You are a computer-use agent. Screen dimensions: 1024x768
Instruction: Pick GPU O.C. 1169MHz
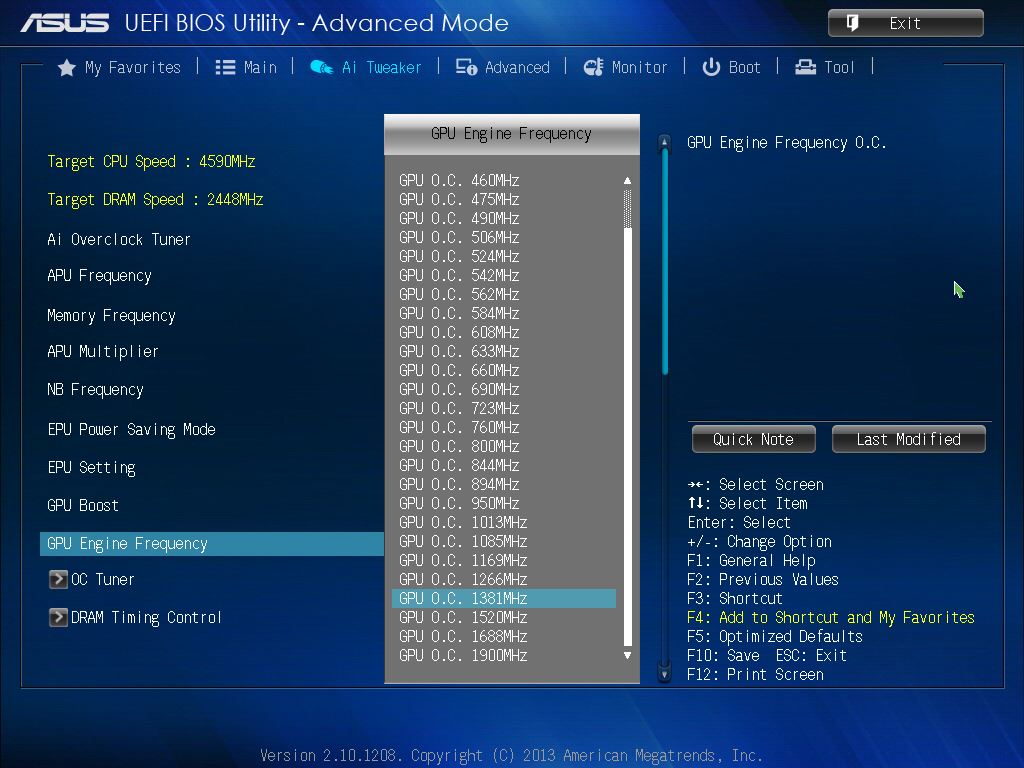point(463,560)
